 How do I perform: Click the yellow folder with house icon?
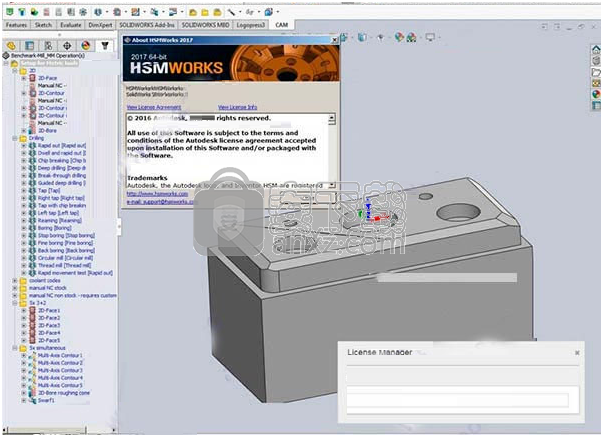(193, 12)
